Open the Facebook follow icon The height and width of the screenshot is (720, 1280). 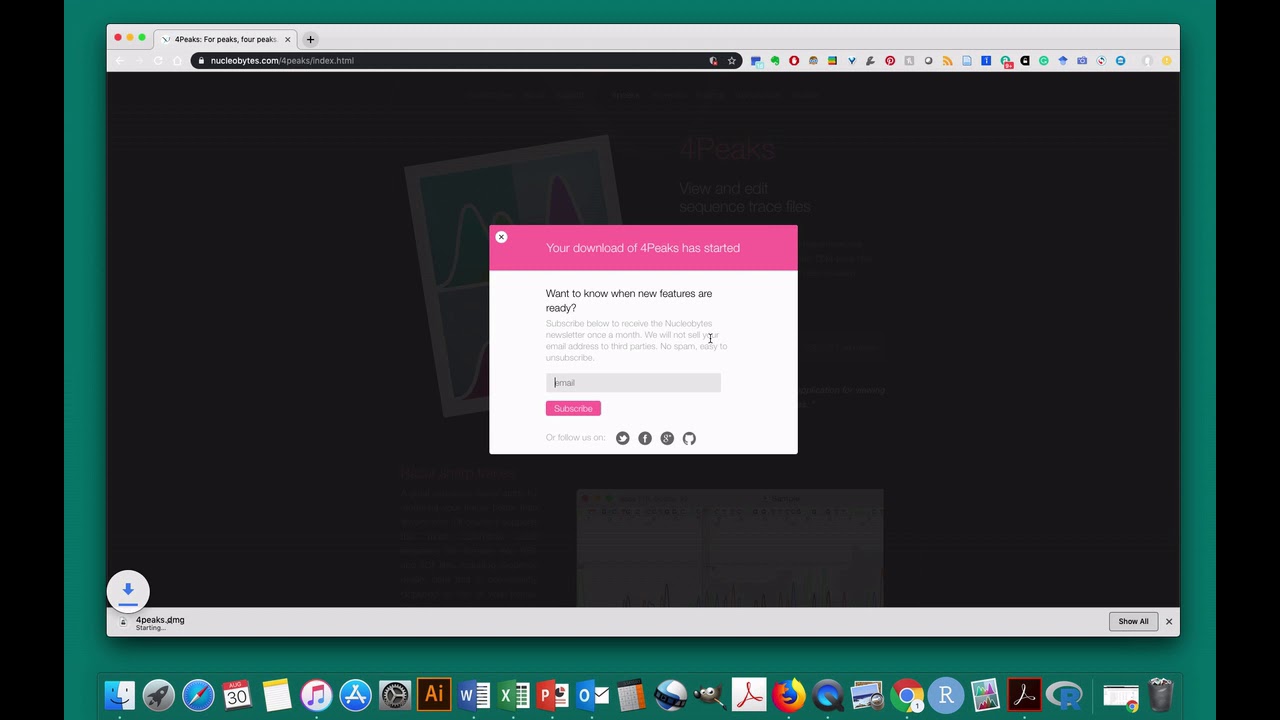click(x=645, y=438)
